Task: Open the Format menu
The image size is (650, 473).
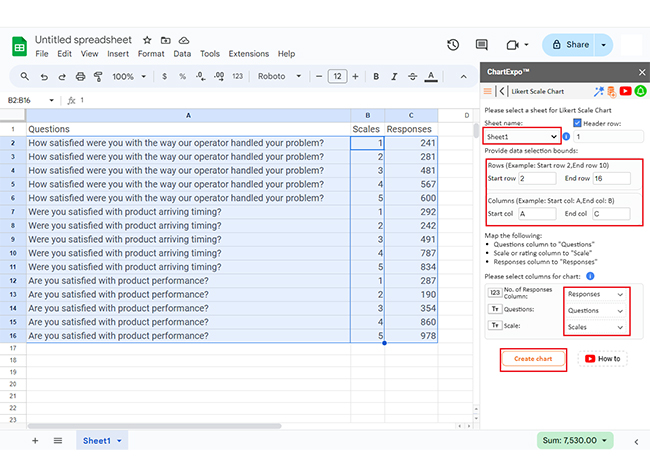Action: pos(151,54)
